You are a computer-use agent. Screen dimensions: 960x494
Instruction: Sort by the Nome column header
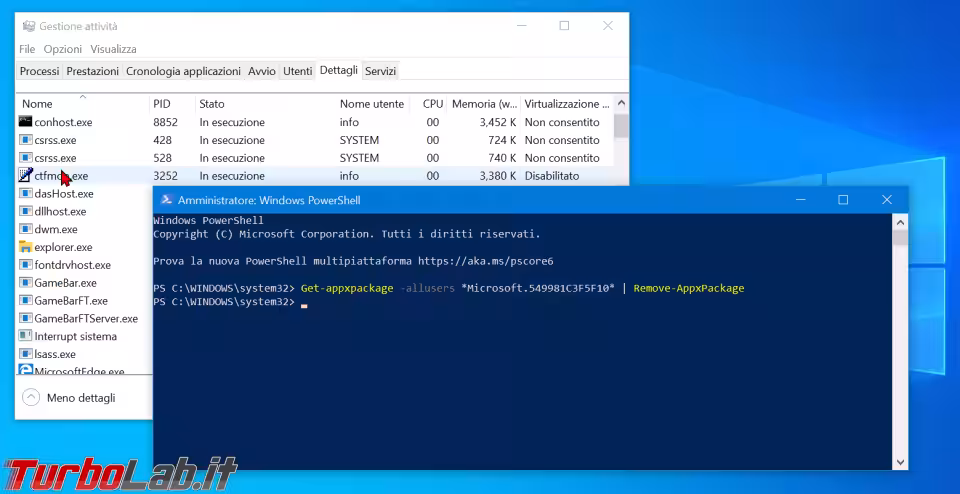[82, 103]
